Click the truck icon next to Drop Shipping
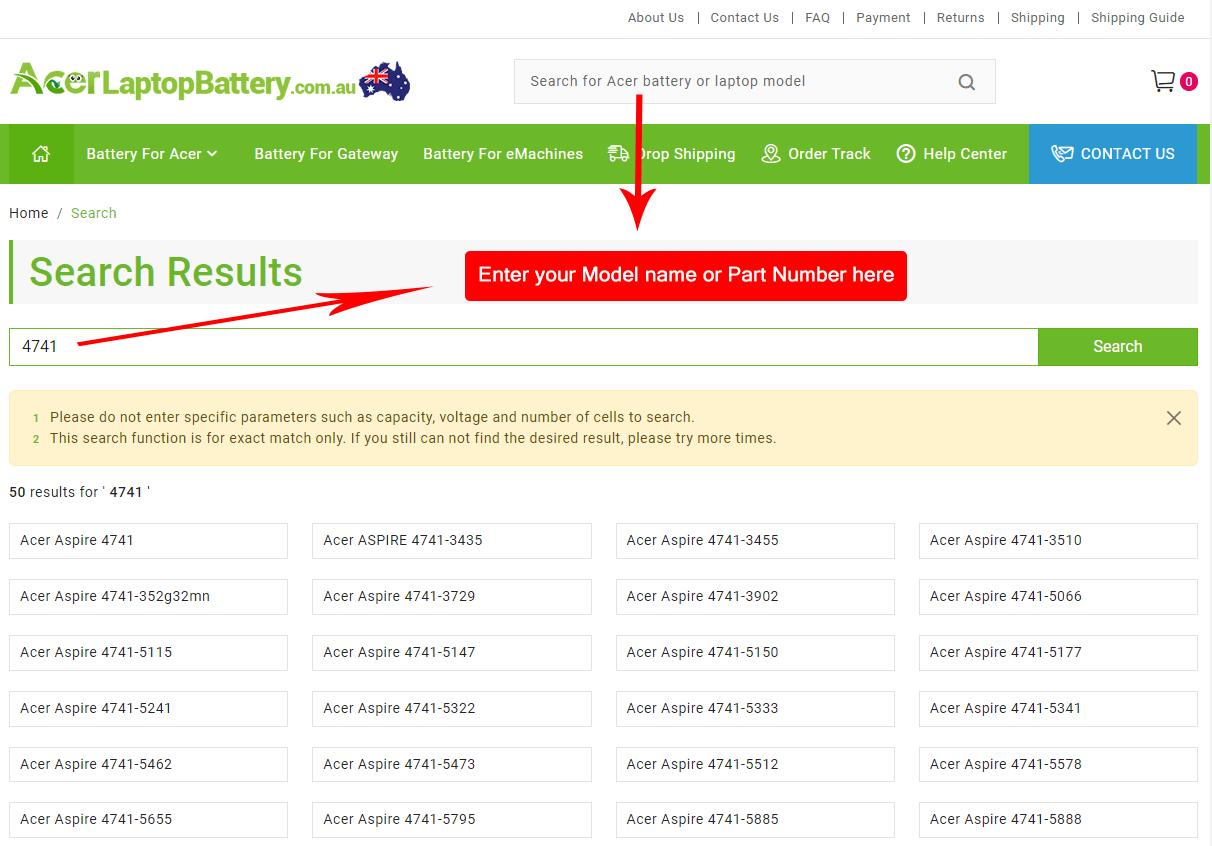The width and height of the screenshot is (1212, 846). pyautogui.click(x=618, y=153)
